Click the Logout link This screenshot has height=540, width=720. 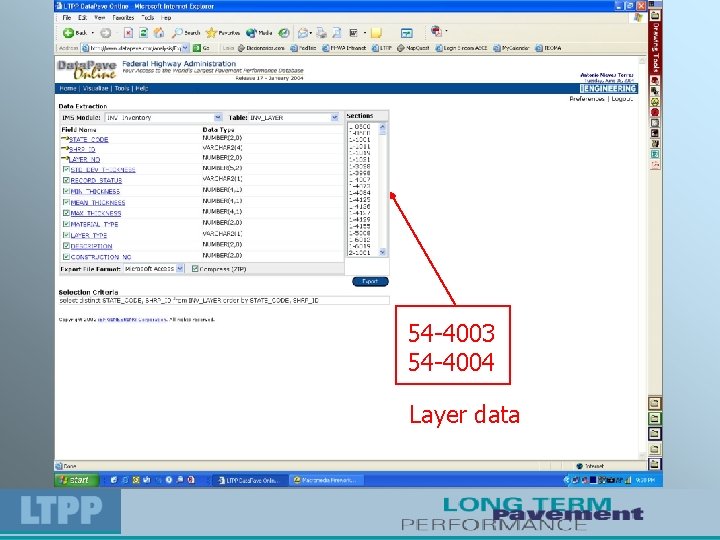pyautogui.click(x=622, y=99)
